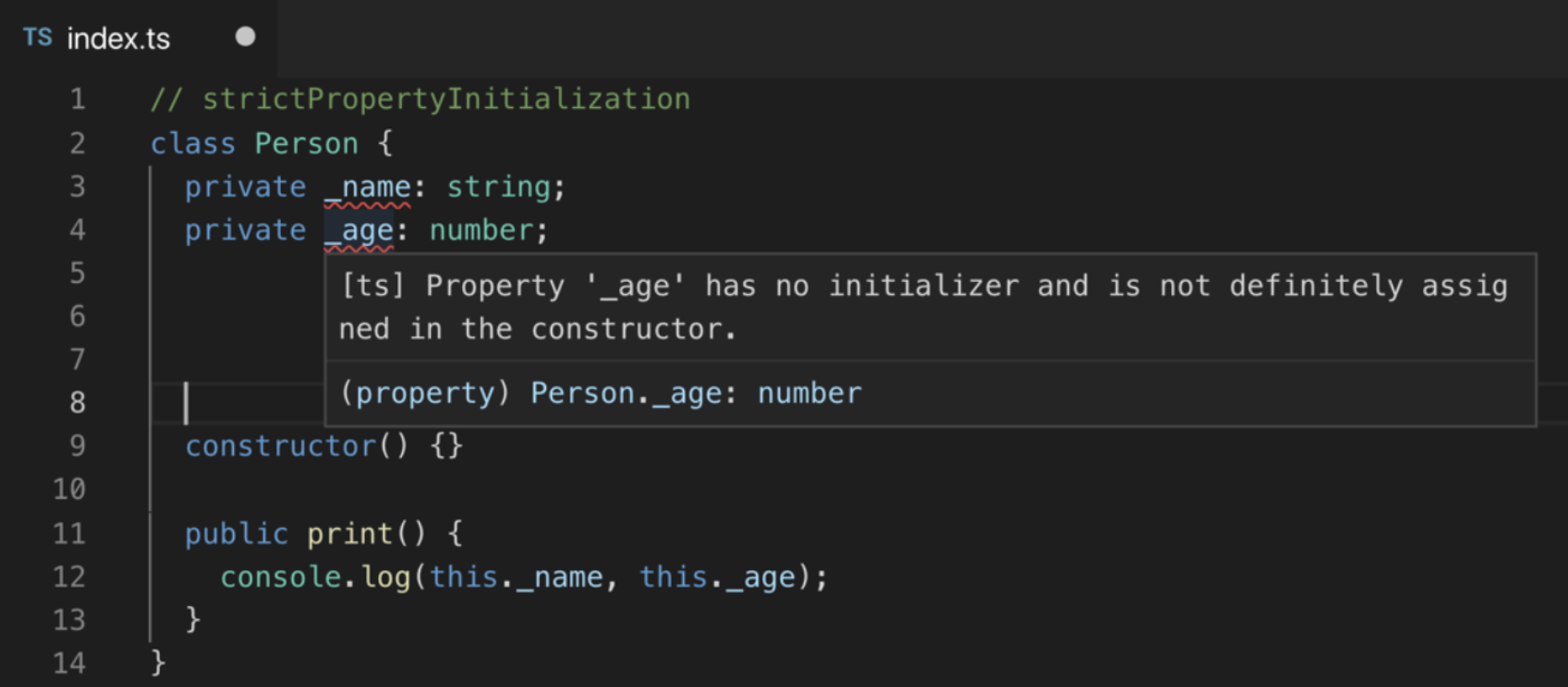The image size is (1568, 687).
Task: Click this._age argument on line 12
Action: click(718, 577)
